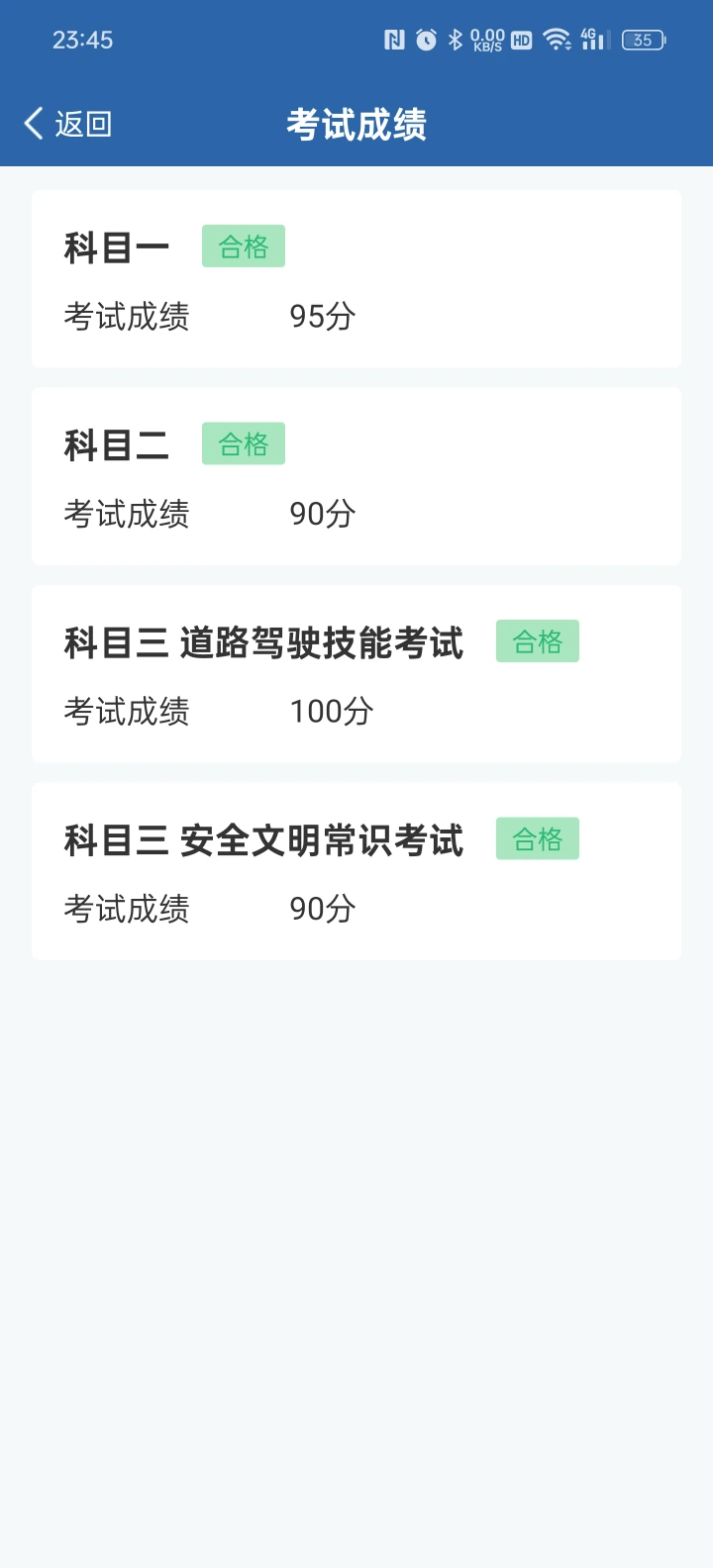
Task: Open the 科目二 result card title
Action: click(117, 445)
